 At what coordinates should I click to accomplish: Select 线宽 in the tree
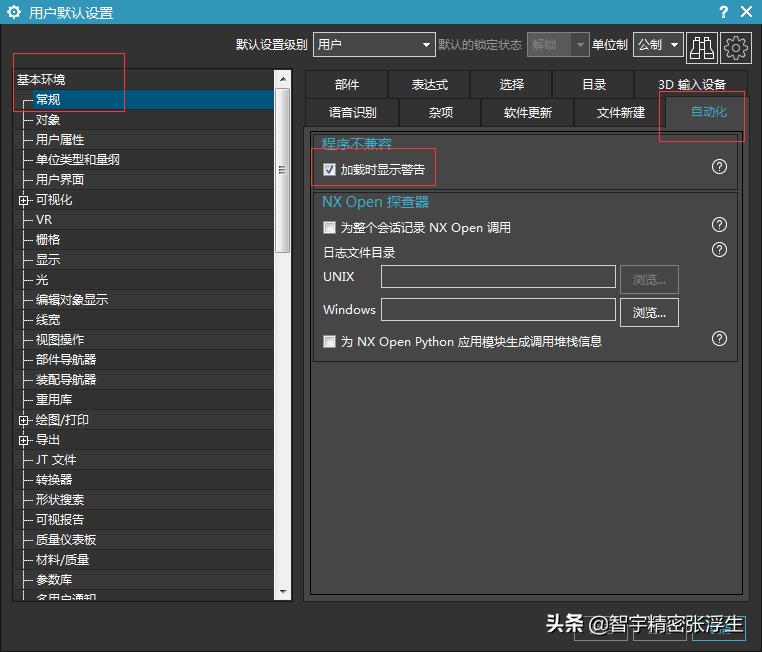[48, 320]
